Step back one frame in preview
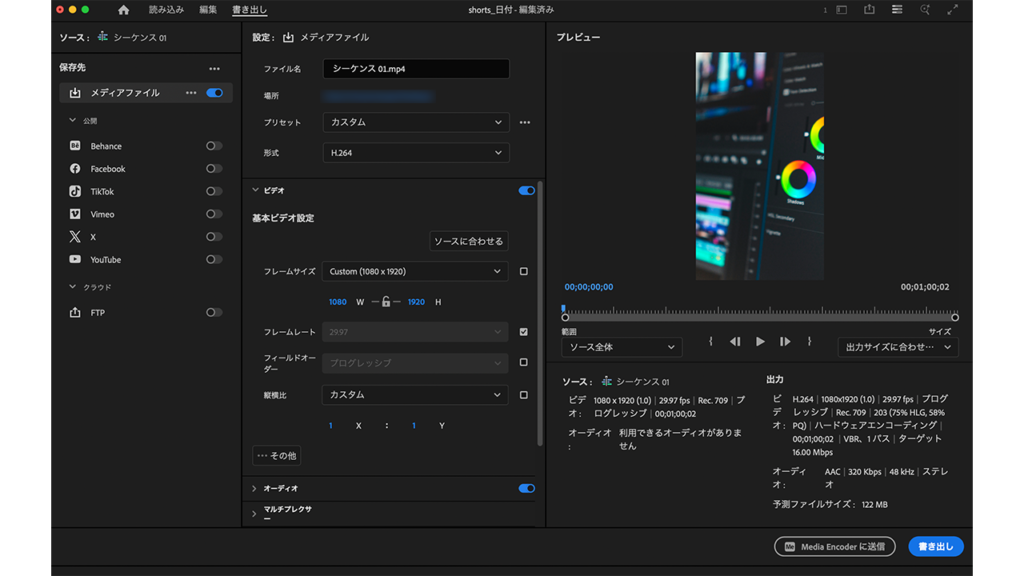The height and width of the screenshot is (576, 1024). click(x=735, y=342)
